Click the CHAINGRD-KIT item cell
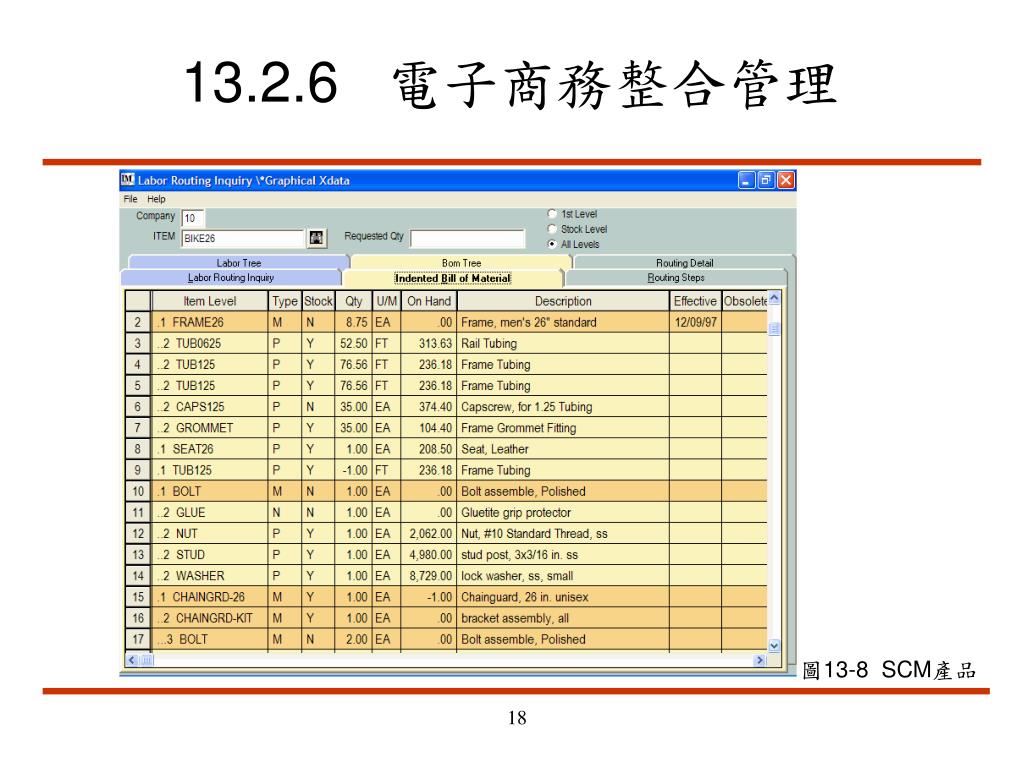 (210, 618)
